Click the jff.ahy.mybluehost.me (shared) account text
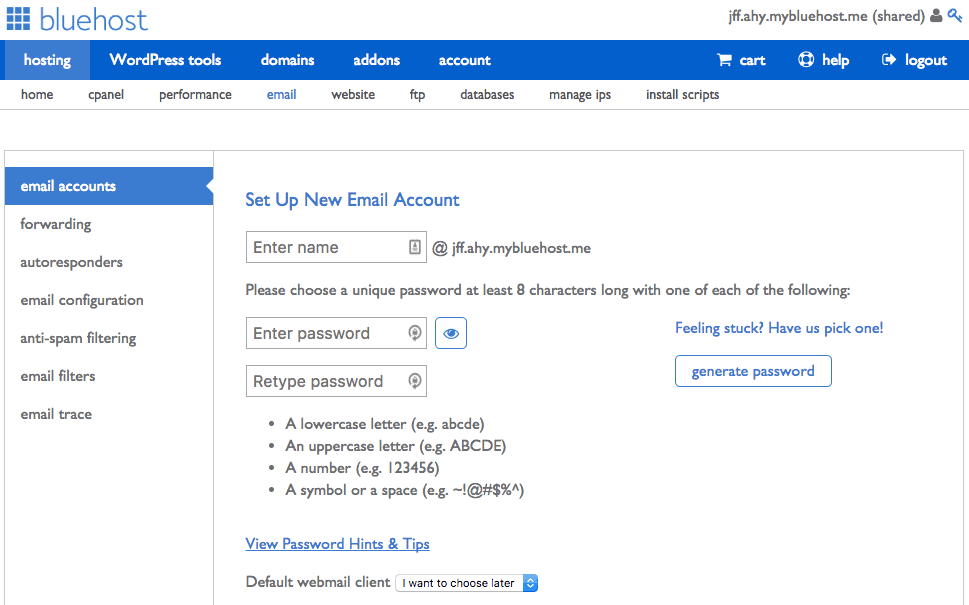 826,16
